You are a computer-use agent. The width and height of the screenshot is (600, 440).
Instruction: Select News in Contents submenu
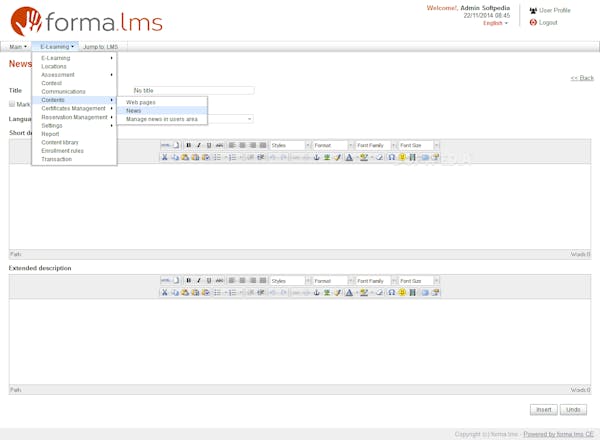(162, 111)
